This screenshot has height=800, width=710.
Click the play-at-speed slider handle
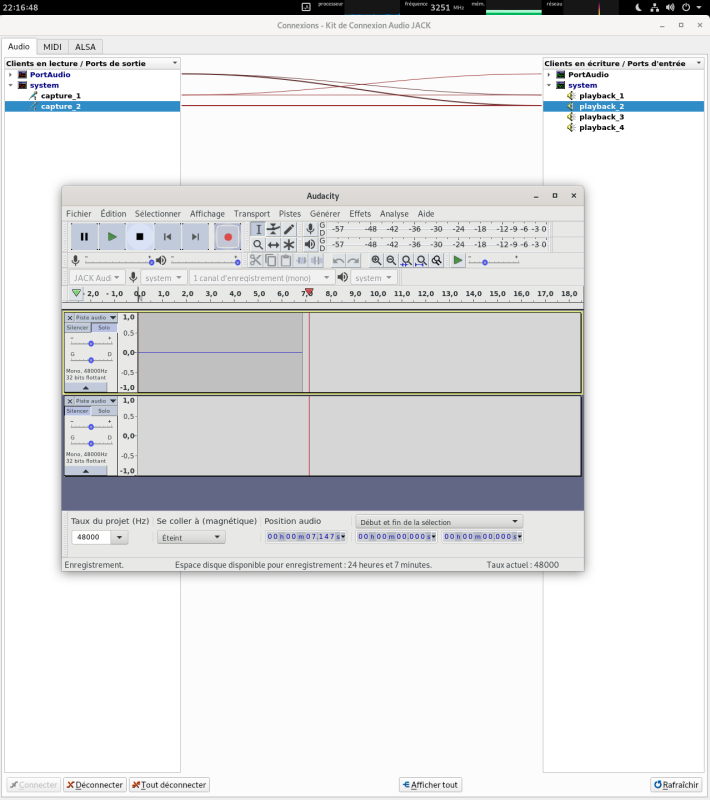(485, 262)
